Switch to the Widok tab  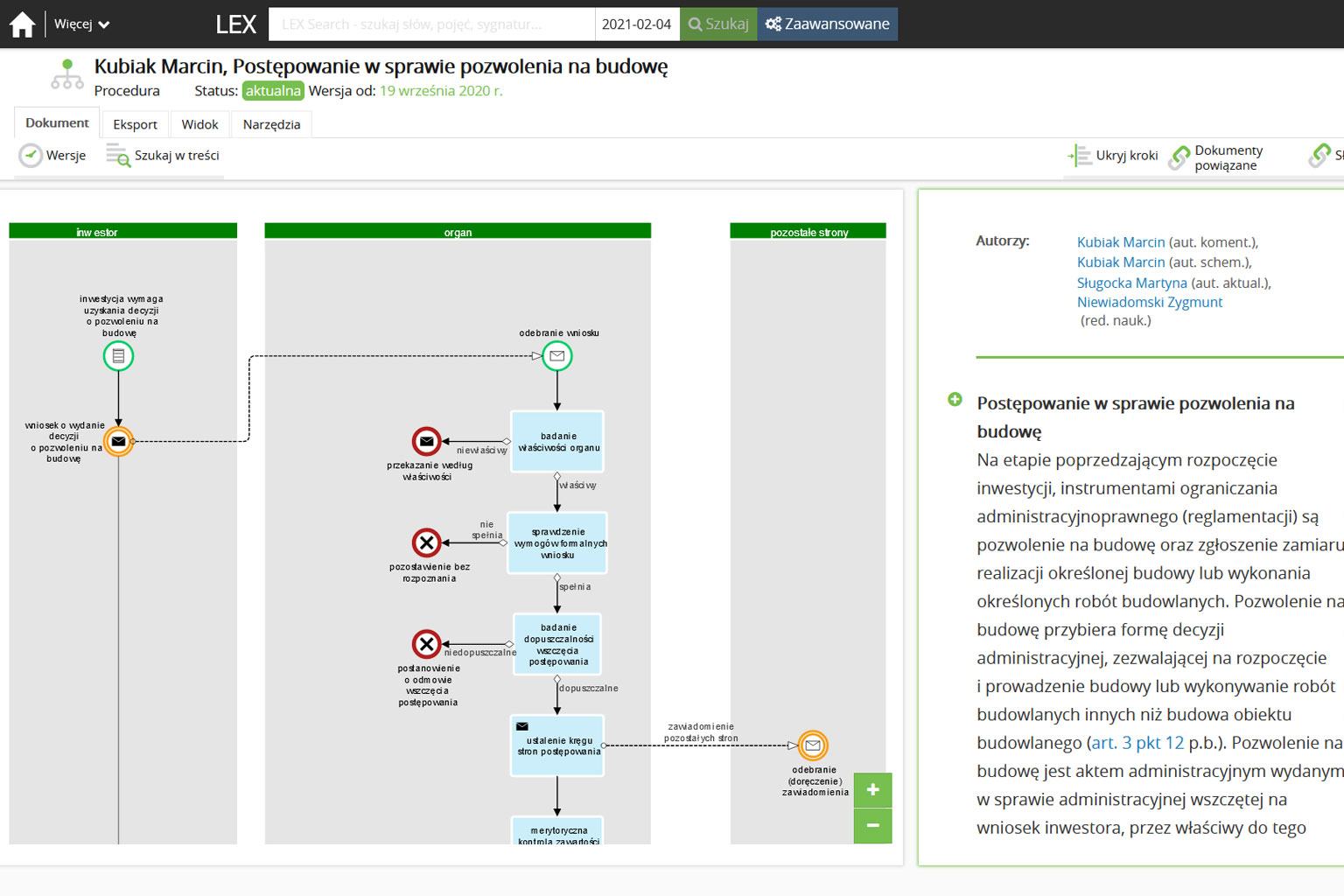199,124
